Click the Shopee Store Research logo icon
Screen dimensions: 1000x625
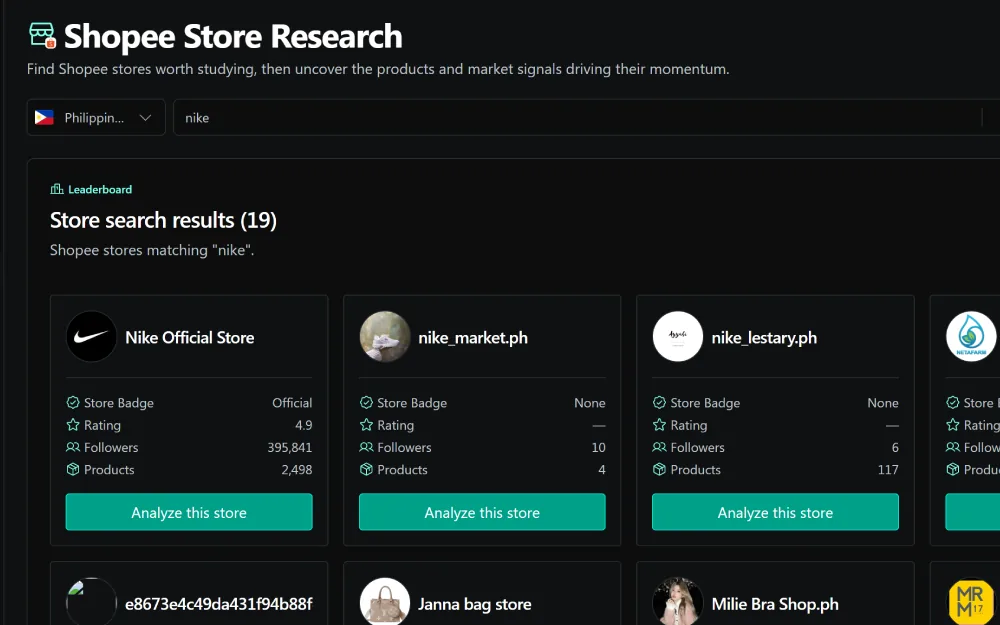[x=43, y=35]
